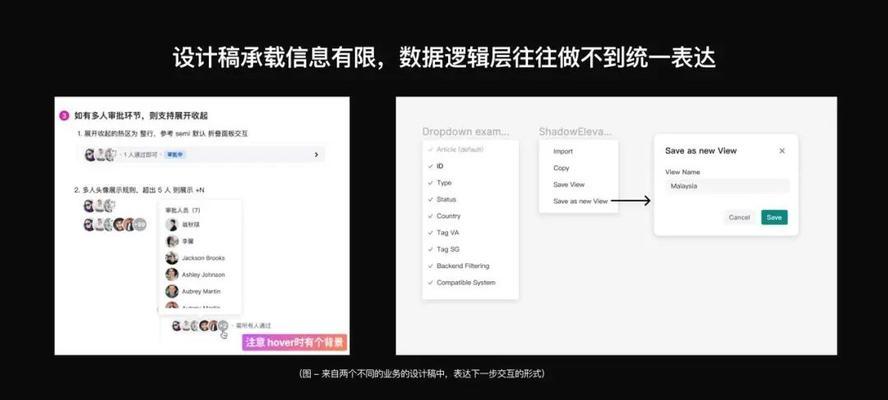Close the Save as new View dialog
The height and width of the screenshot is (400, 888).
point(782,151)
